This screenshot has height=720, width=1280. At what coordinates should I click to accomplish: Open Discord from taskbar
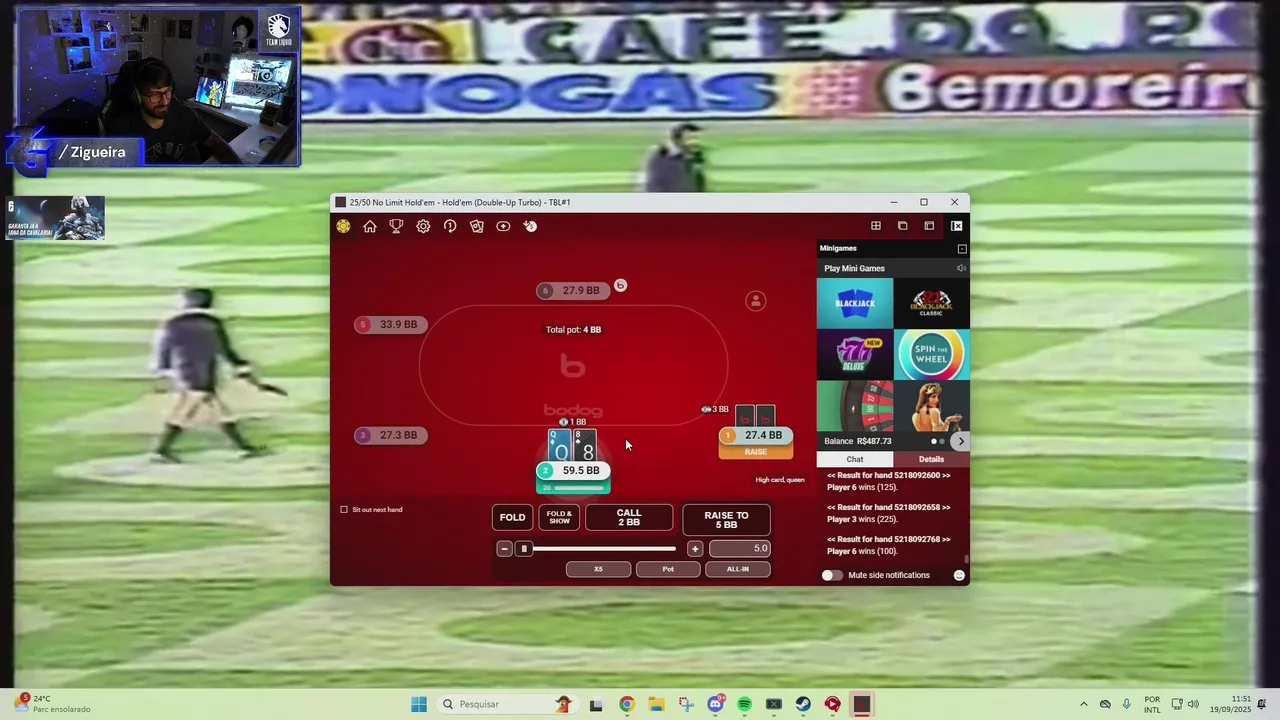[715, 704]
